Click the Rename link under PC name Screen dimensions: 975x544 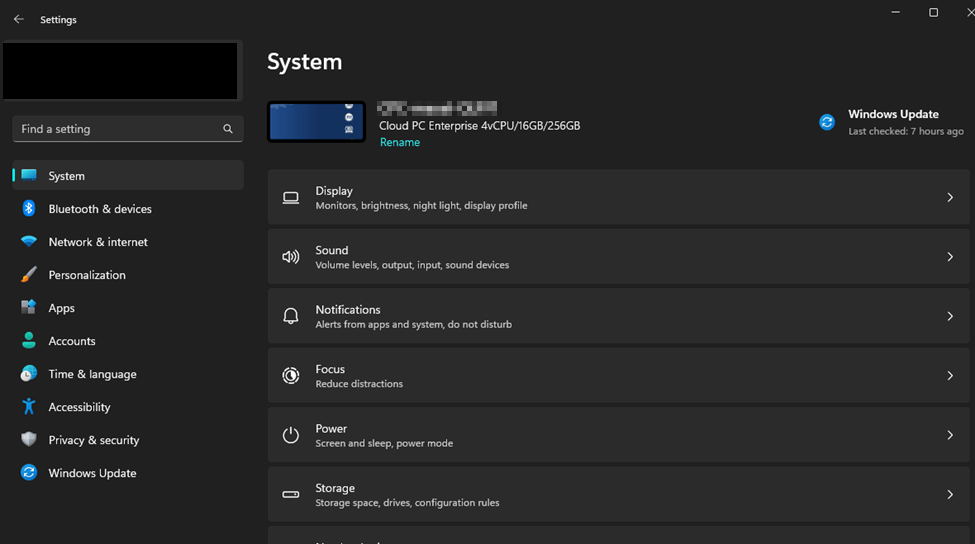click(400, 142)
